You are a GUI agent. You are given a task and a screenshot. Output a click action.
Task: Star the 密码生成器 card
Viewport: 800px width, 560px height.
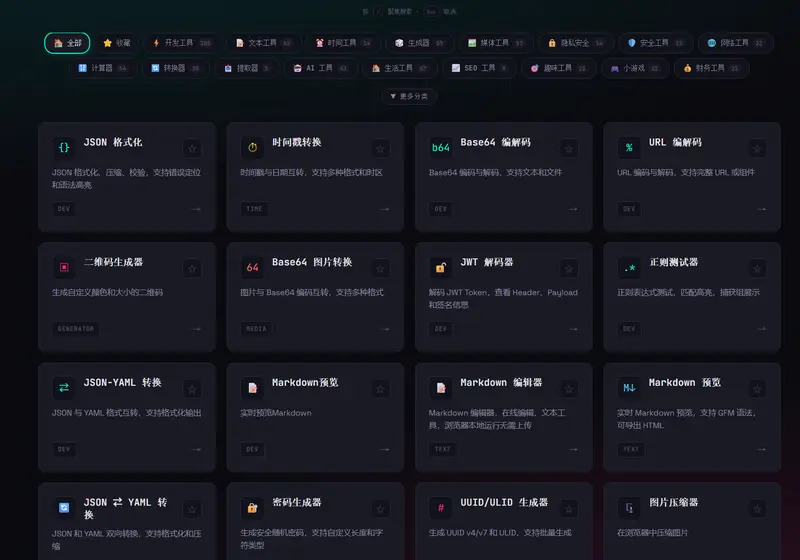381,509
